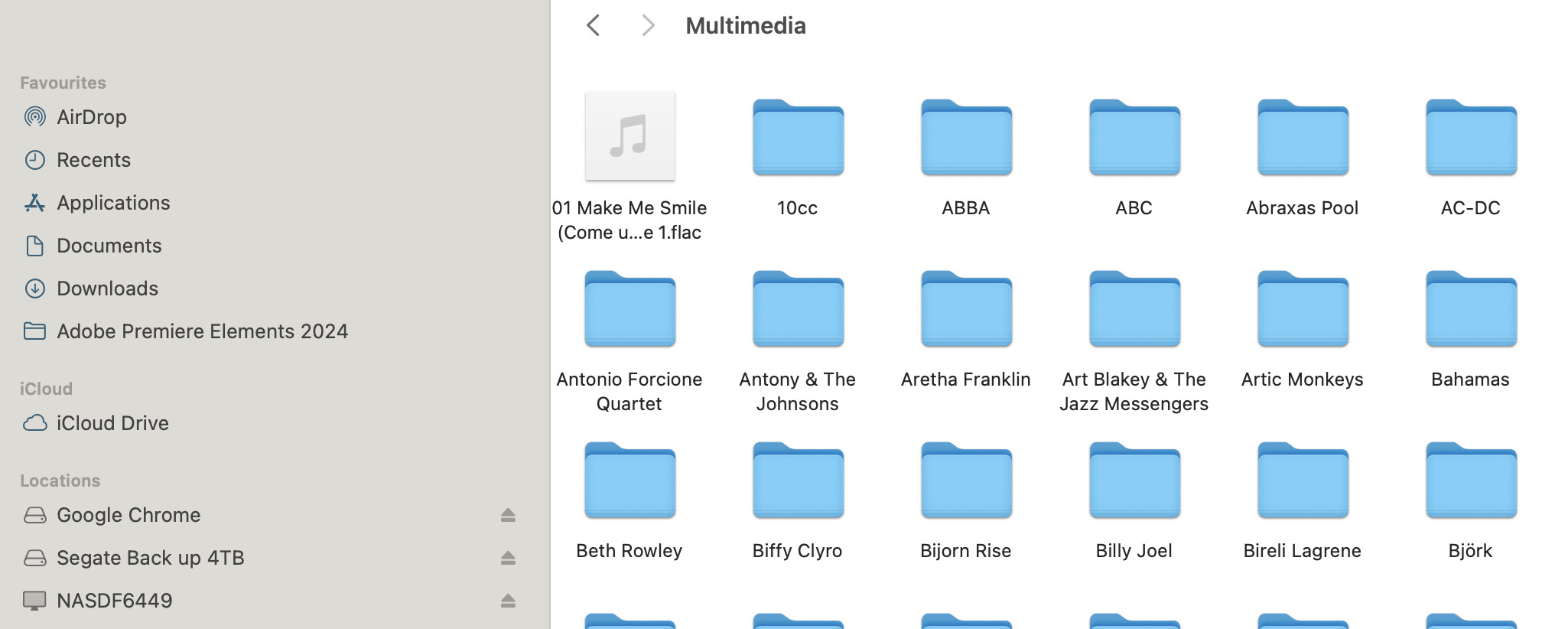1568x629 pixels.
Task: Select Adobe Premiere Elements 2024 folder shortcut
Action: pos(202,331)
